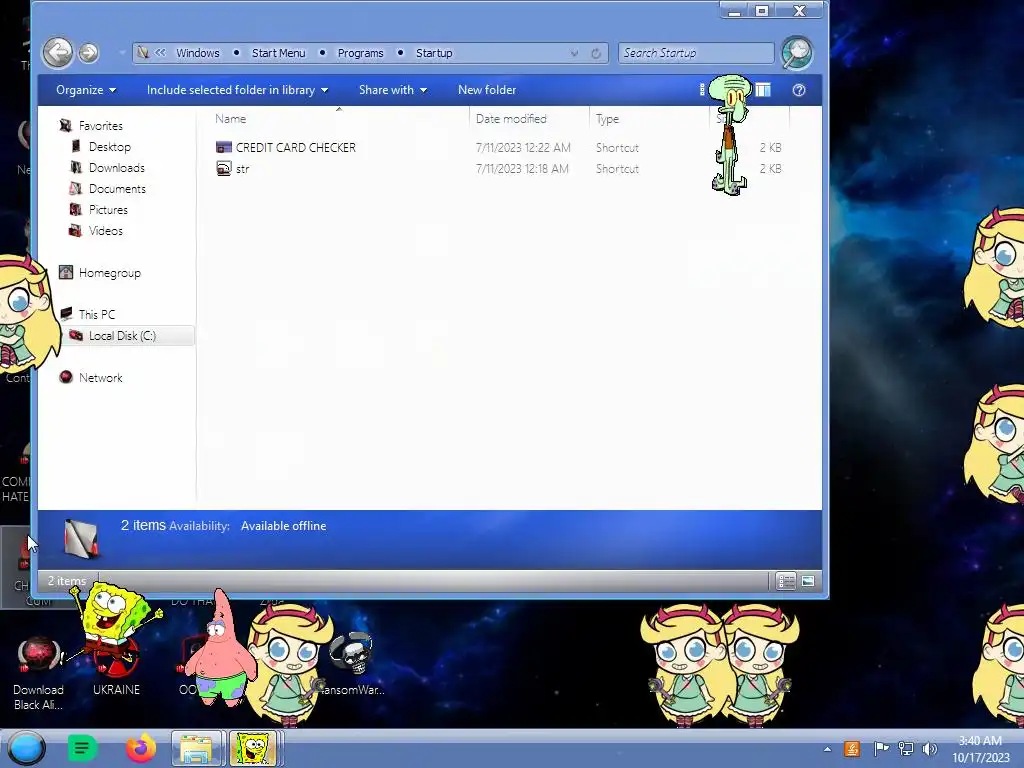Viewport: 1024px width, 768px height.
Task: Click the Forward navigation arrow
Action: click(x=89, y=53)
